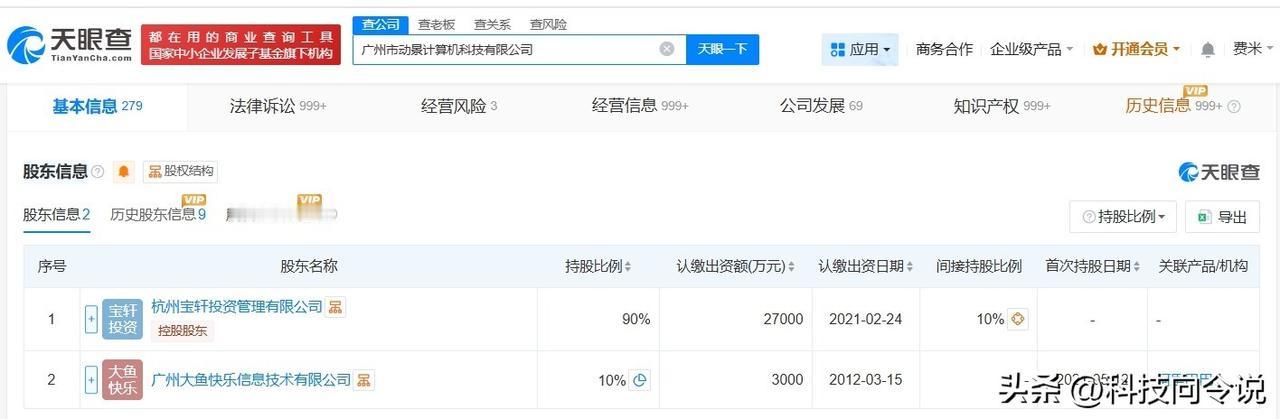This screenshot has width=1280, height=419.
Task: Select the 查关系 search tab
Action: pos(492,24)
